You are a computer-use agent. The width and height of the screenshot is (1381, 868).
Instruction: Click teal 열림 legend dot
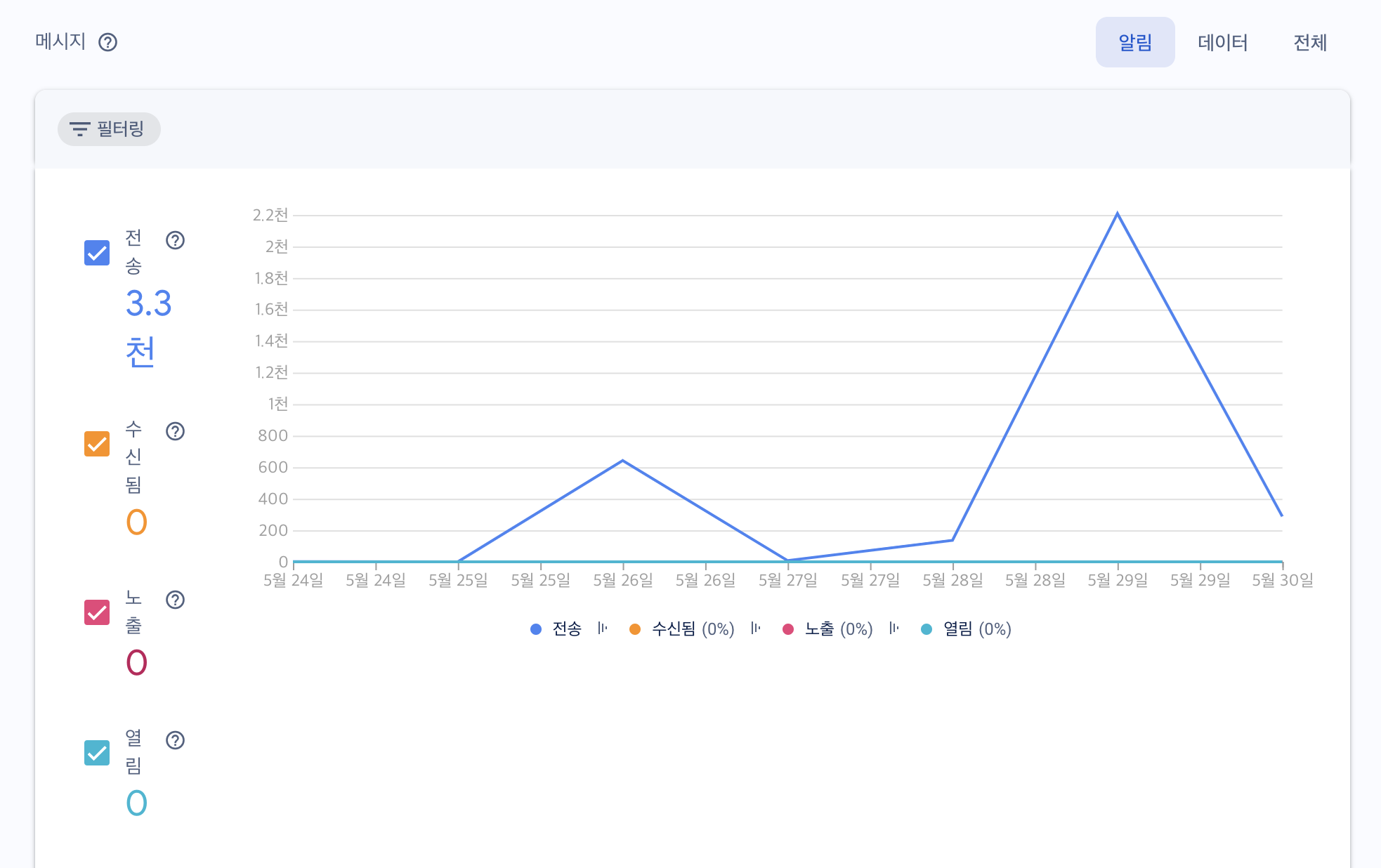(x=927, y=629)
